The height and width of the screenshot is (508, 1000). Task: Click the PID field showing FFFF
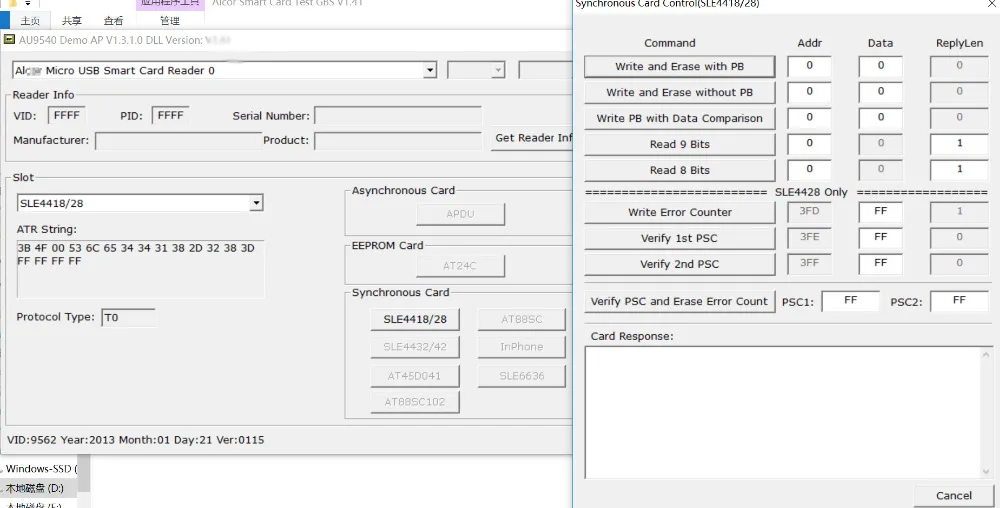pos(170,115)
